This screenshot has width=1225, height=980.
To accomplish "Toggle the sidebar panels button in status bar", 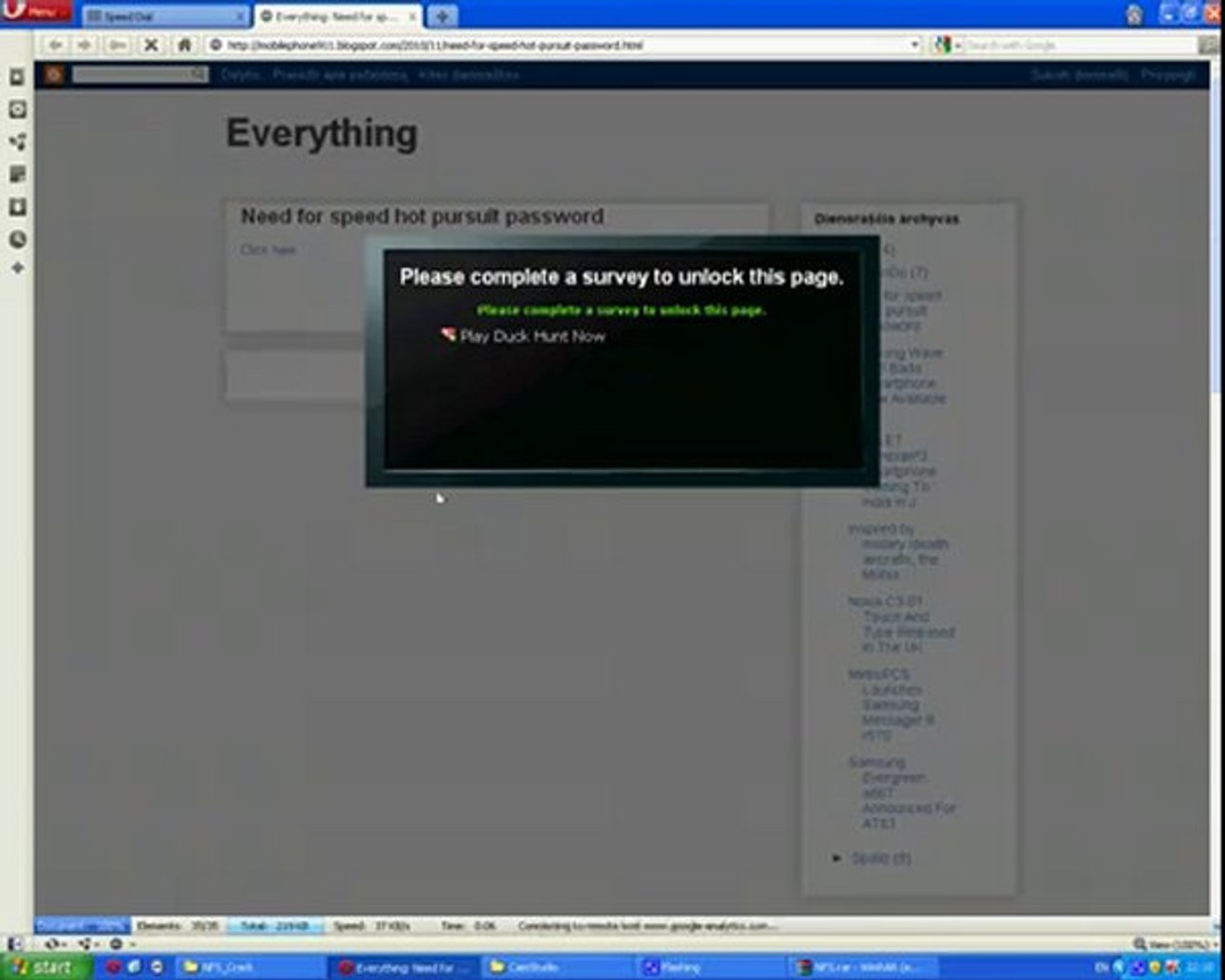I will (15, 945).
